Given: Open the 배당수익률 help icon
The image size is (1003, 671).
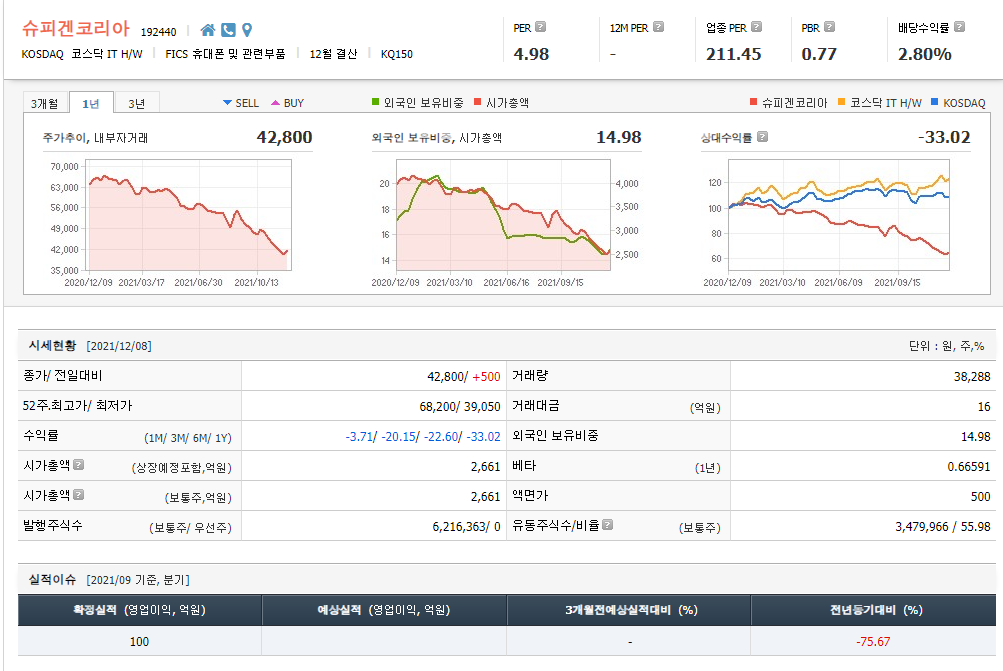Looking at the screenshot, I should pyautogui.click(x=959, y=27).
